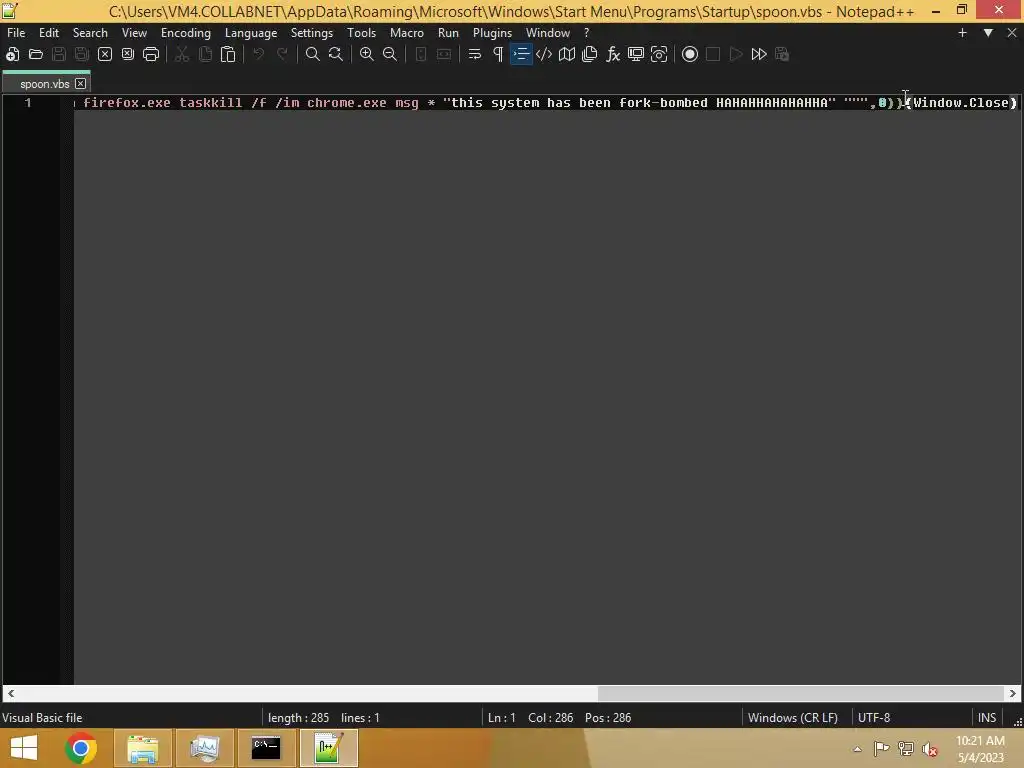
Task: Open the Encoding menu
Action: (186, 33)
